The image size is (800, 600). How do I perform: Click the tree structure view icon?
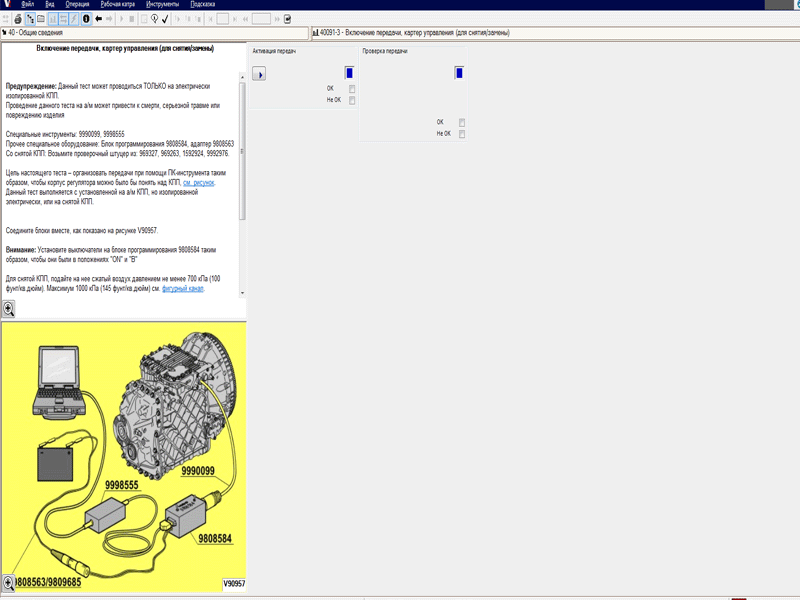(x=30, y=18)
